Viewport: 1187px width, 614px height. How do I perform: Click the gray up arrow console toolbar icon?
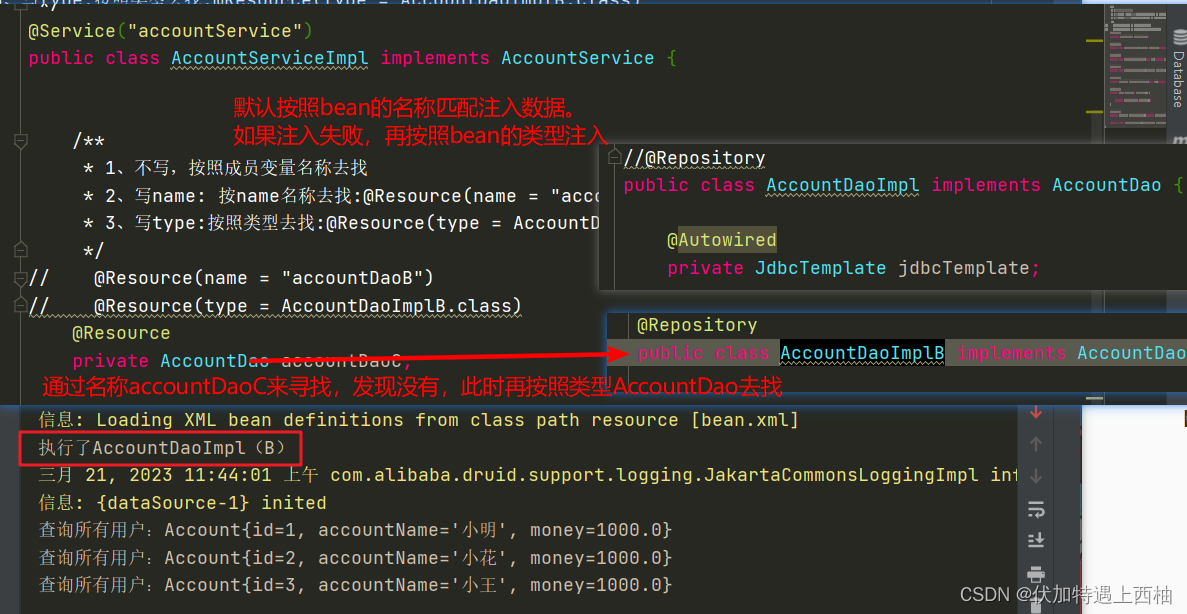(x=1036, y=444)
